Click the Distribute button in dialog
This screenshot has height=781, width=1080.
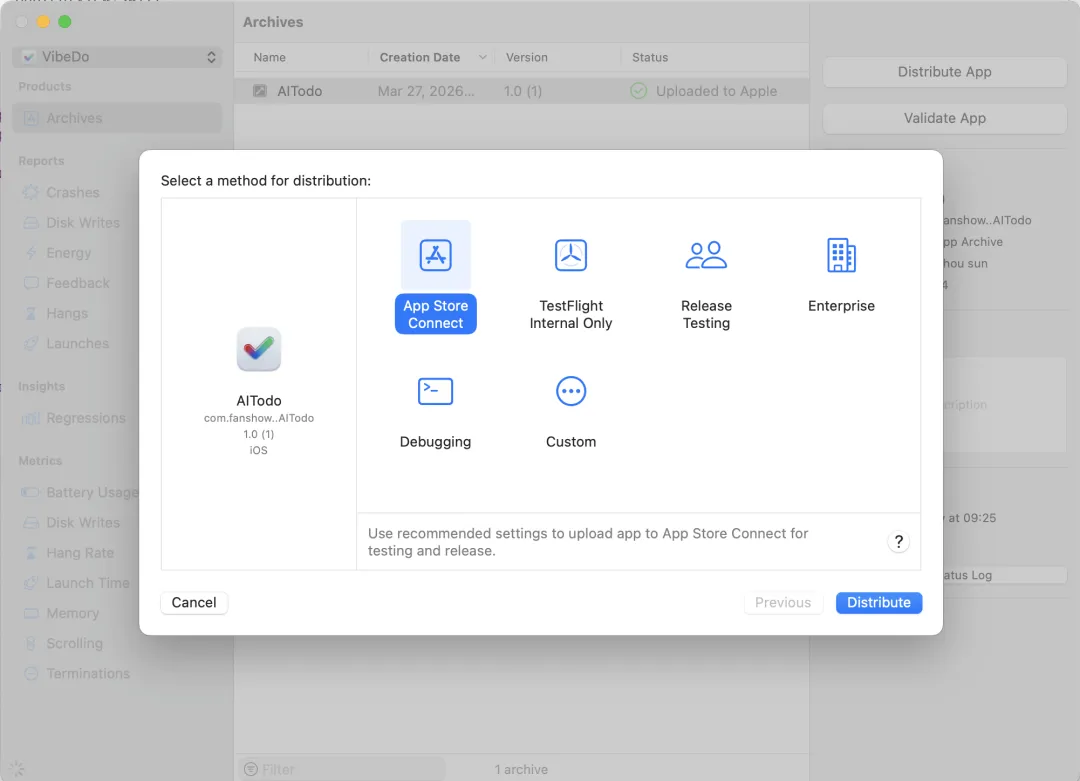click(878, 602)
